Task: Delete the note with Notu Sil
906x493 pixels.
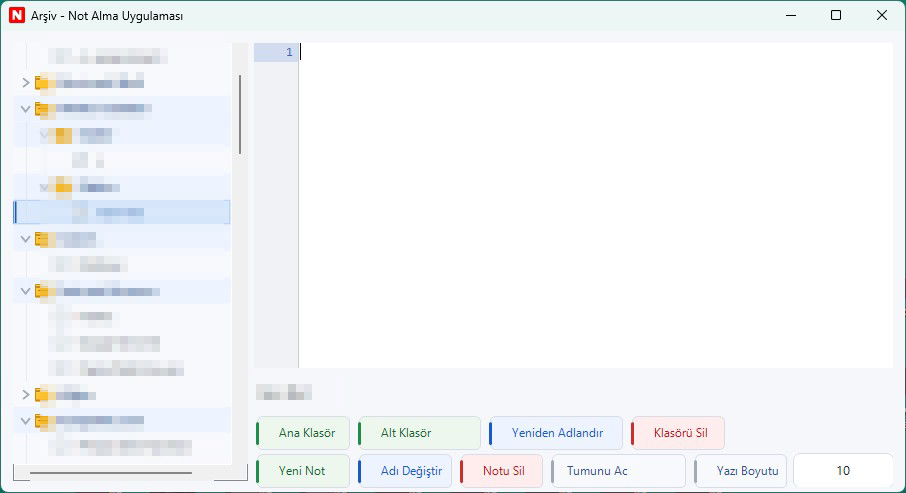Action: 503,471
